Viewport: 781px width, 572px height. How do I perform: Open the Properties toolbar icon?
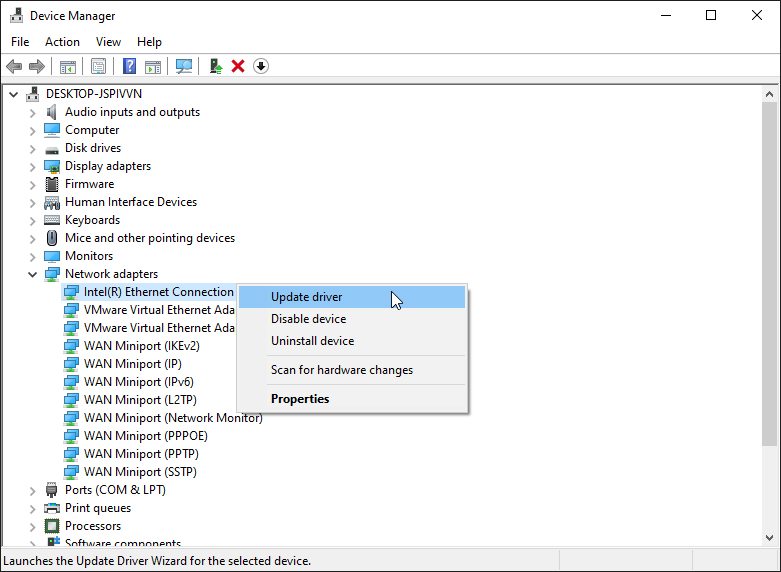coord(99,66)
